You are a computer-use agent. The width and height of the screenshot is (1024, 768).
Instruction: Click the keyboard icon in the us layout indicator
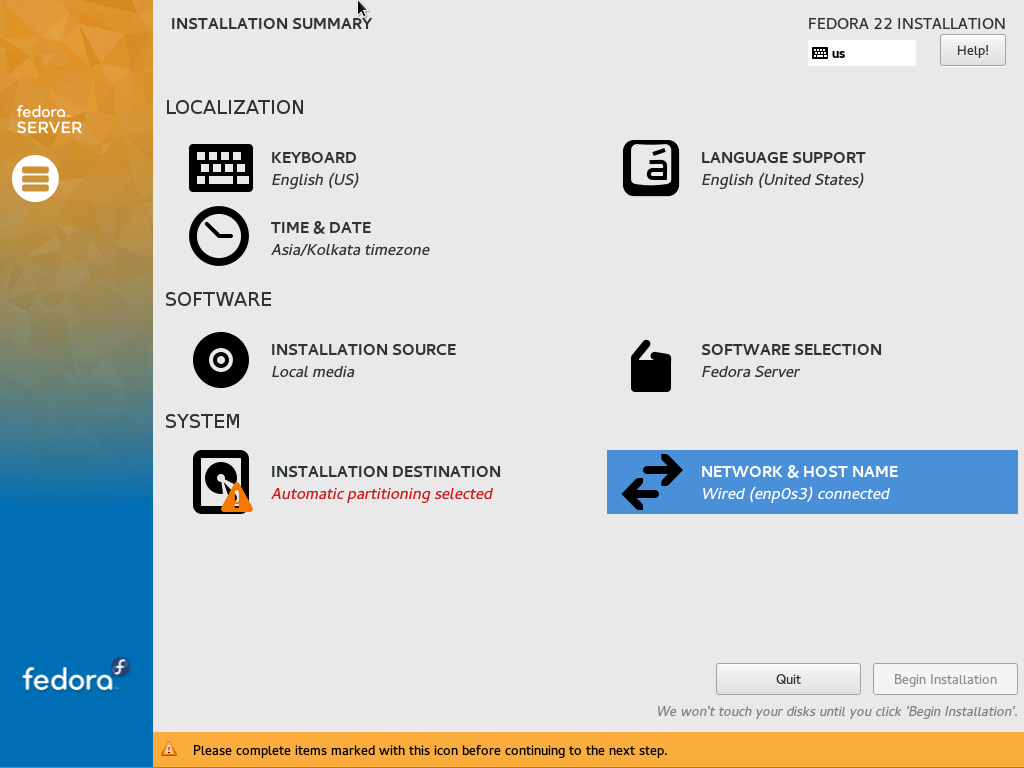coord(820,54)
